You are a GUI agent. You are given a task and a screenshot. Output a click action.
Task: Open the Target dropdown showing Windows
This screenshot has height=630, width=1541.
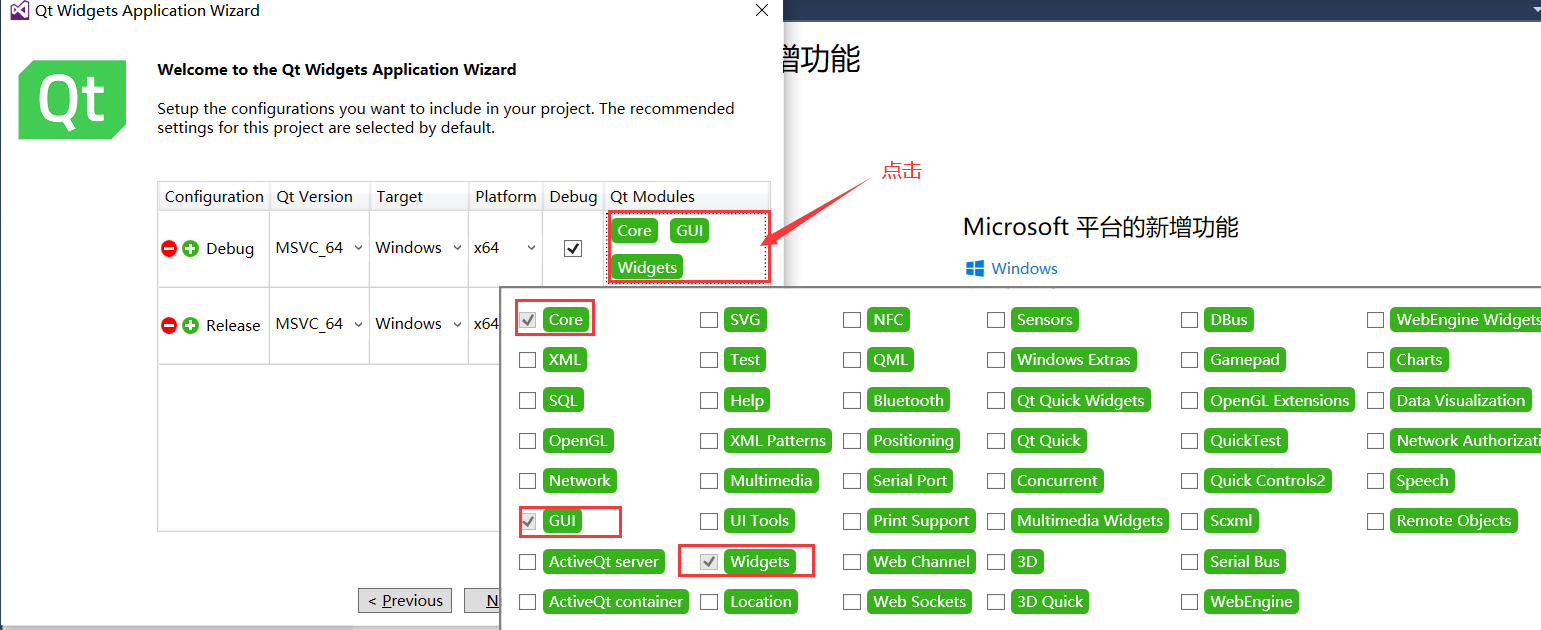pyautogui.click(x=418, y=247)
